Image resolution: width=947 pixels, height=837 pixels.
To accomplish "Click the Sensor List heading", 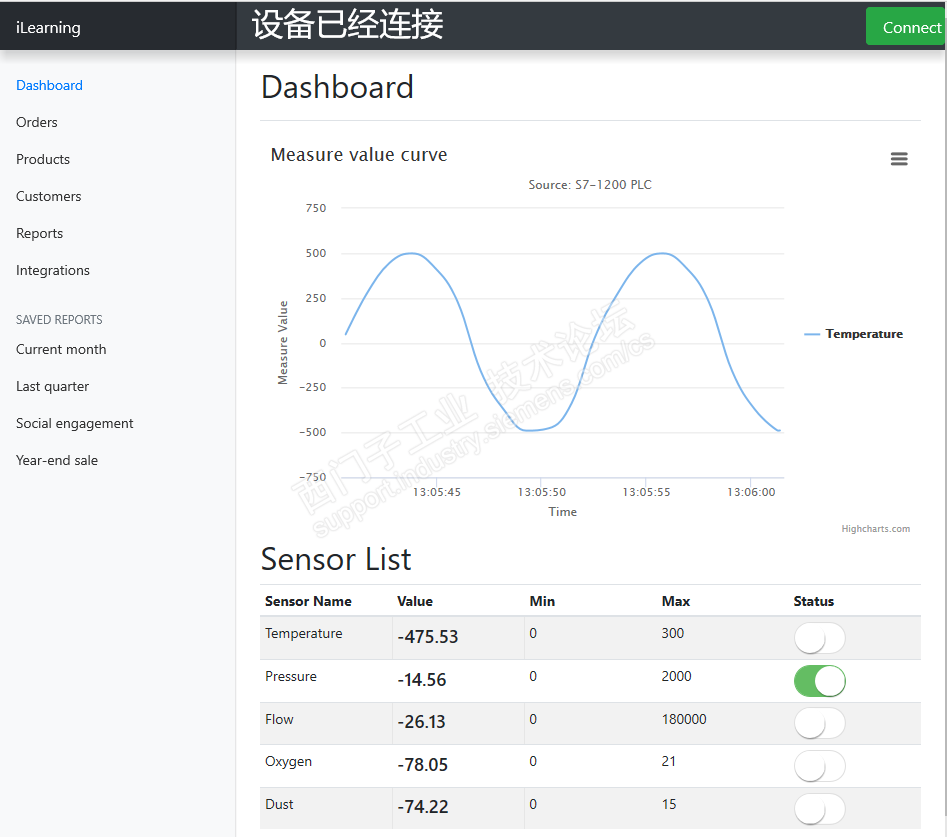I will (336, 559).
